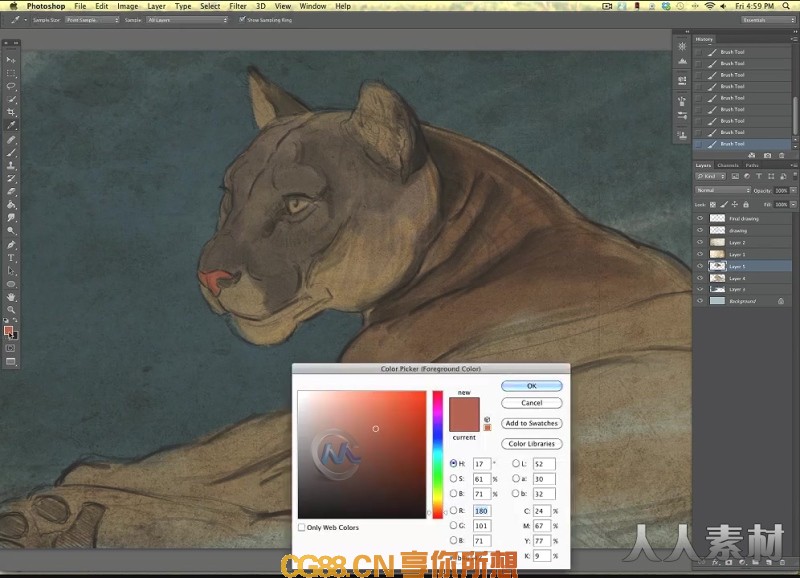Image resolution: width=800 pixels, height=578 pixels.
Task: Change screen mode icon in toolbox
Action: tap(11, 362)
